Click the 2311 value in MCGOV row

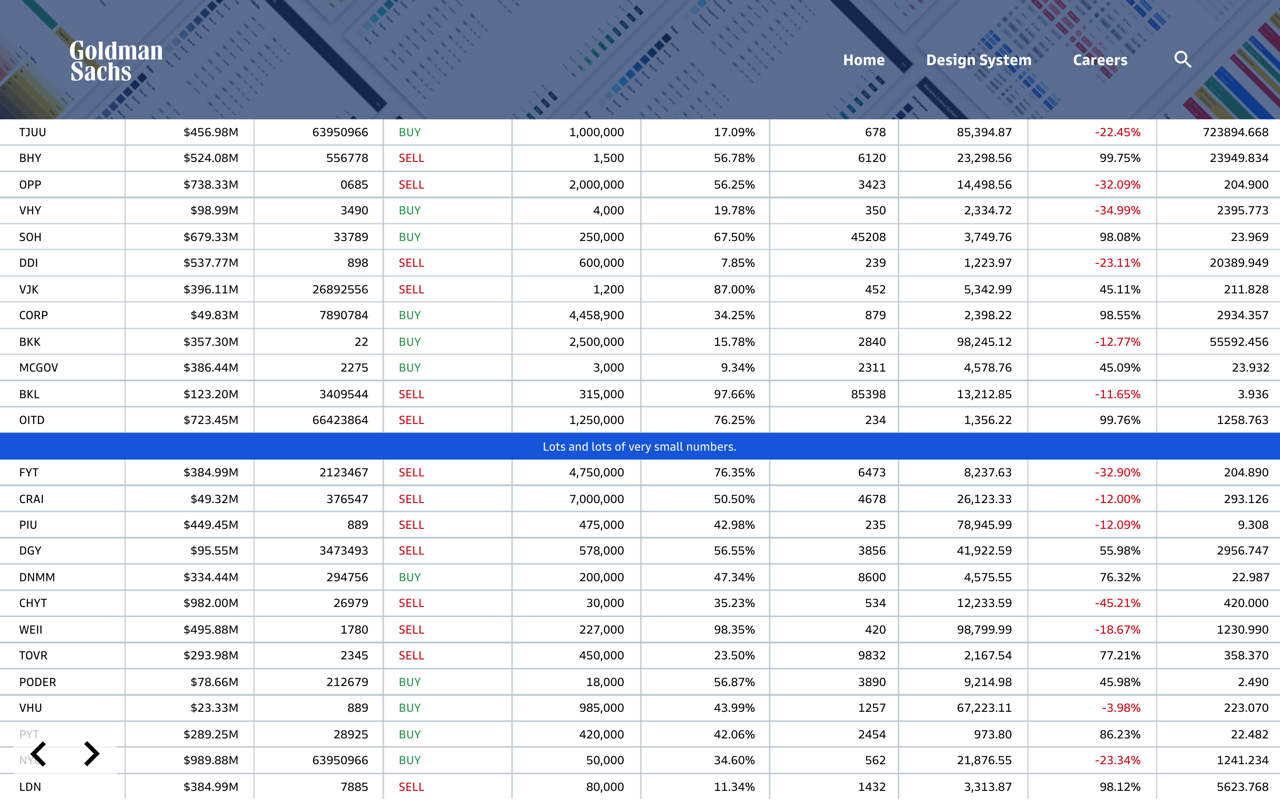tap(872, 368)
